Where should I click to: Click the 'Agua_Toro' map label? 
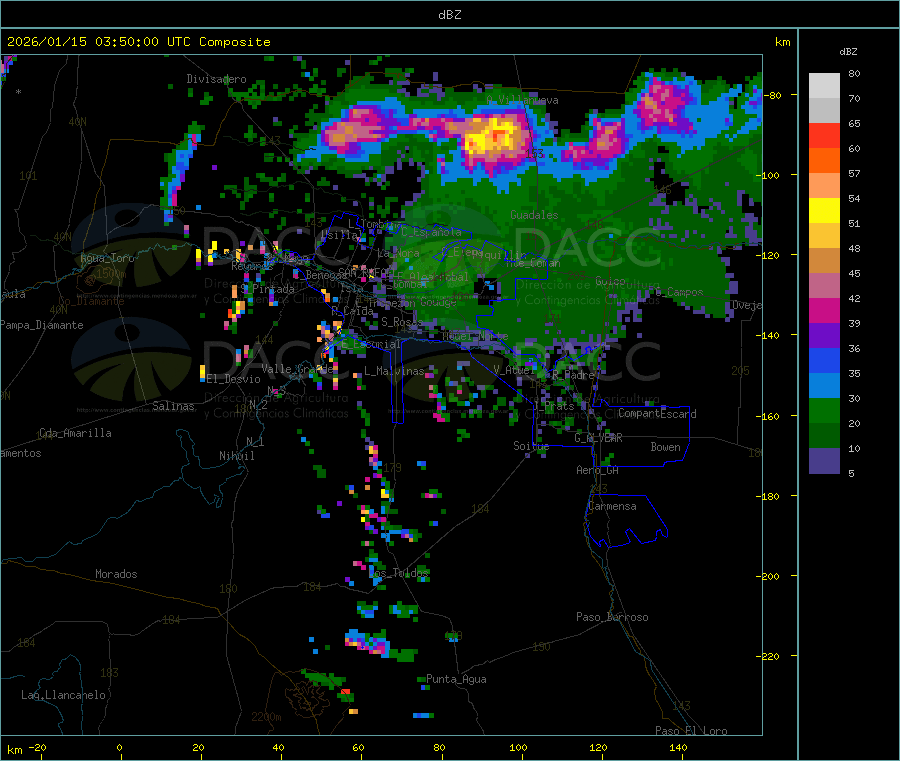pyautogui.click(x=107, y=258)
